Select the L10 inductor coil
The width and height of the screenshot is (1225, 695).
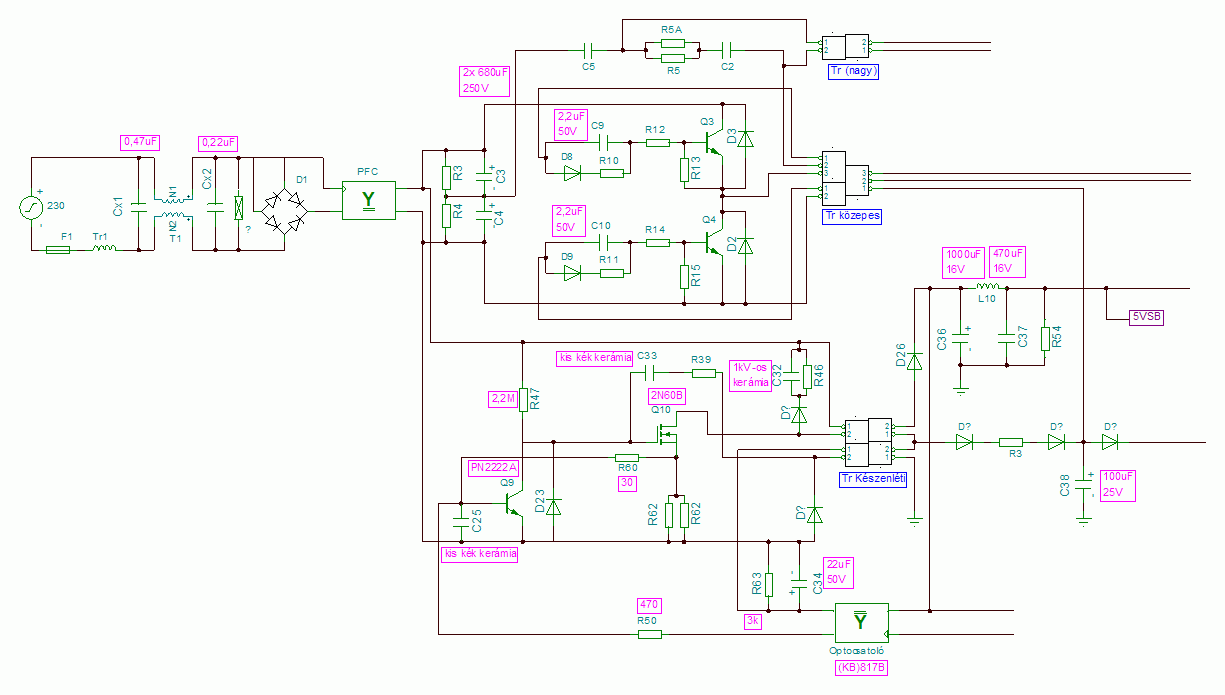[987, 287]
